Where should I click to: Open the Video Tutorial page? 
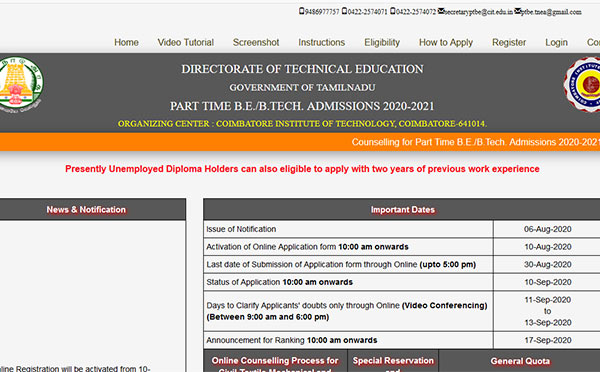tap(186, 42)
